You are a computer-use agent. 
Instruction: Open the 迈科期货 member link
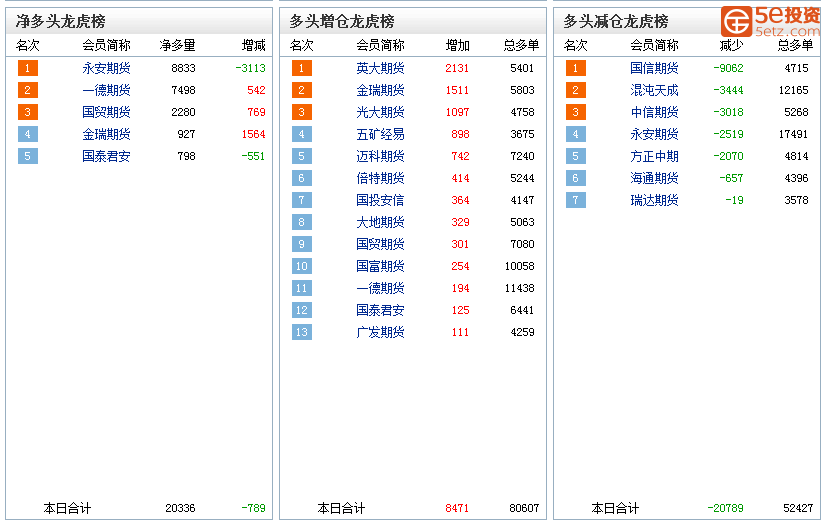(380, 156)
